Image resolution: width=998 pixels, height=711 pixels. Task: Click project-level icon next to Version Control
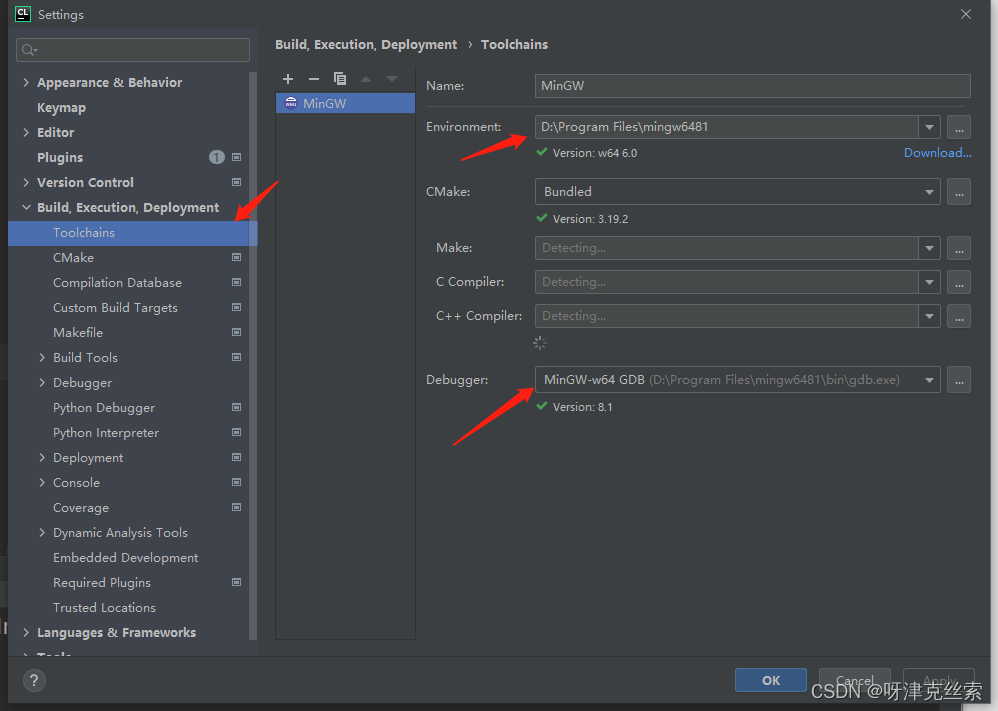[237, 182]
